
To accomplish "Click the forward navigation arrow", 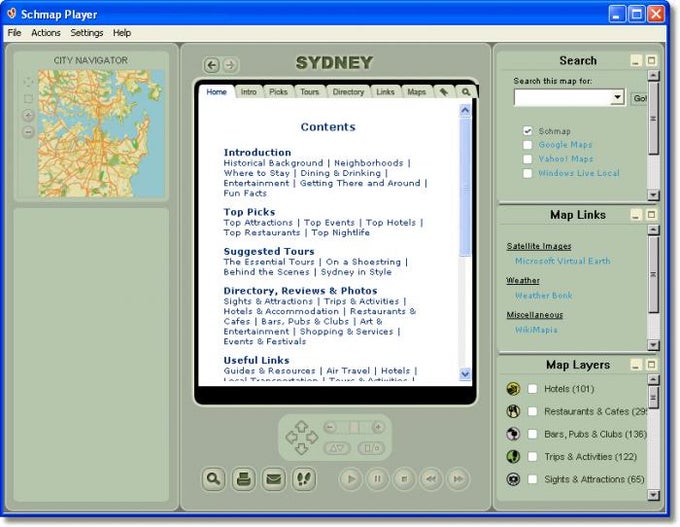I will [x=230, y=65].
